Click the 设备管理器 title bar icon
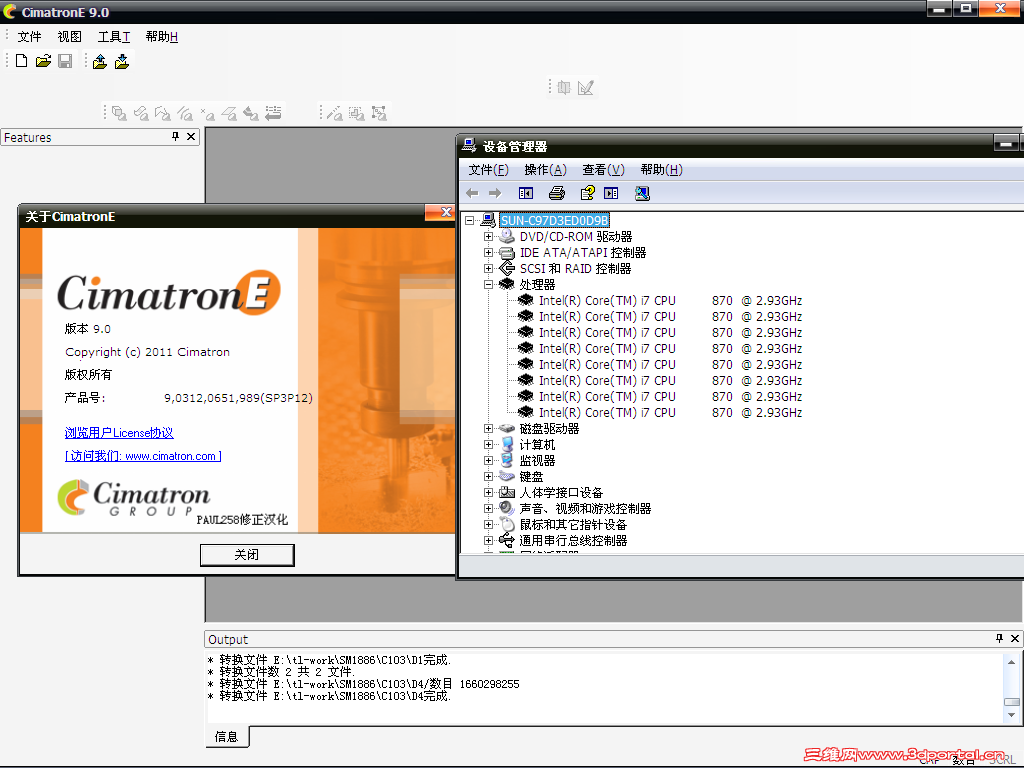Viewport: 1024px width, 768px height. [469, 145]
